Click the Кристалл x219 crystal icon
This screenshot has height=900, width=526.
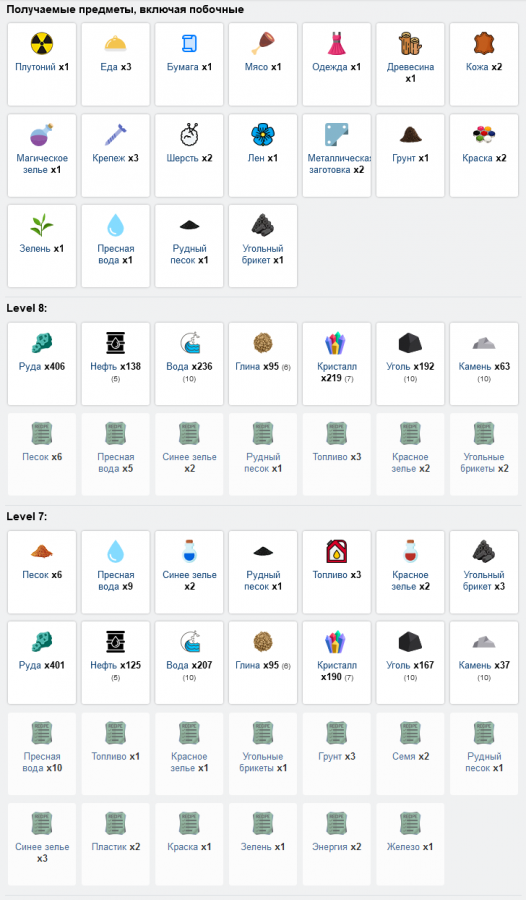pos(337,343)
